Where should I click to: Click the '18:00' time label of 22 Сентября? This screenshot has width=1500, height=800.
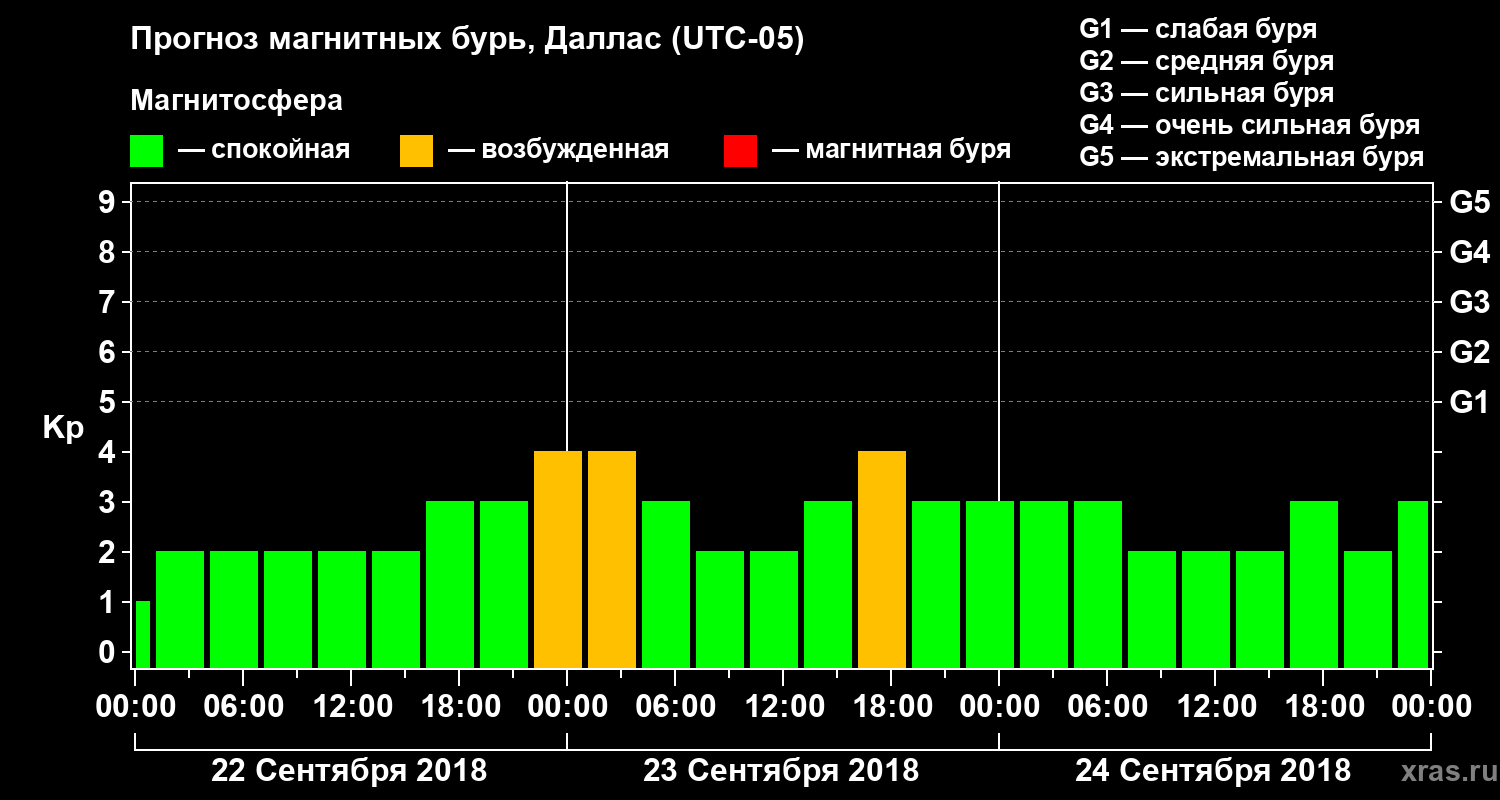(459, 707)
